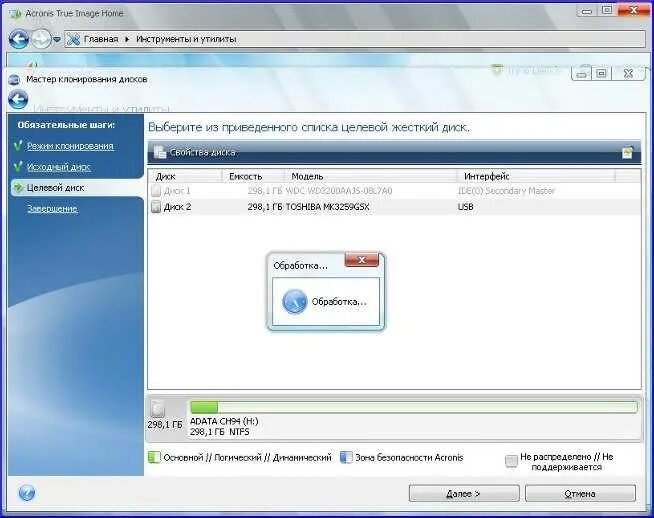Image resolution: width=654 pixels, height=518 pixels.
Task: Click disabled Диск 1 WDC row
Action: (394, 191)
